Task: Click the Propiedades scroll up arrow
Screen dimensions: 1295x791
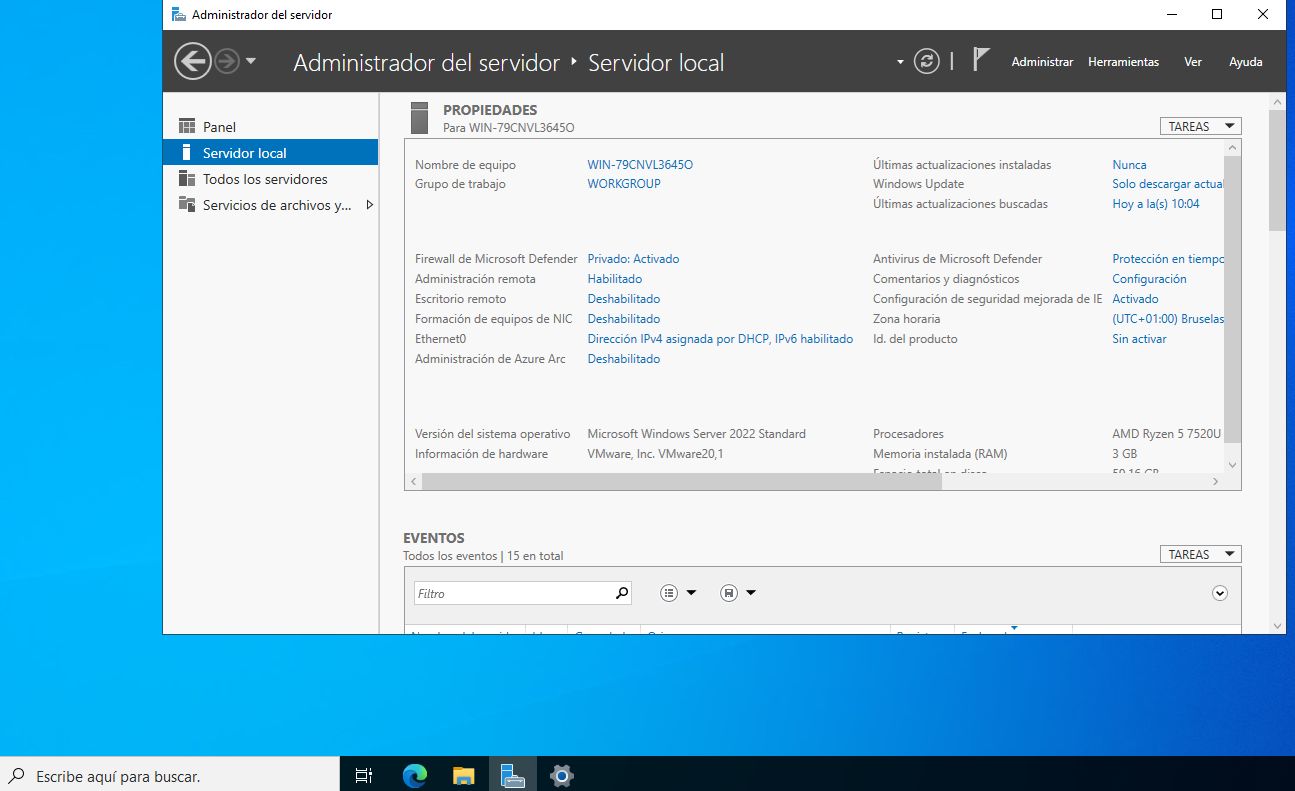Action: click(1232, 148)
